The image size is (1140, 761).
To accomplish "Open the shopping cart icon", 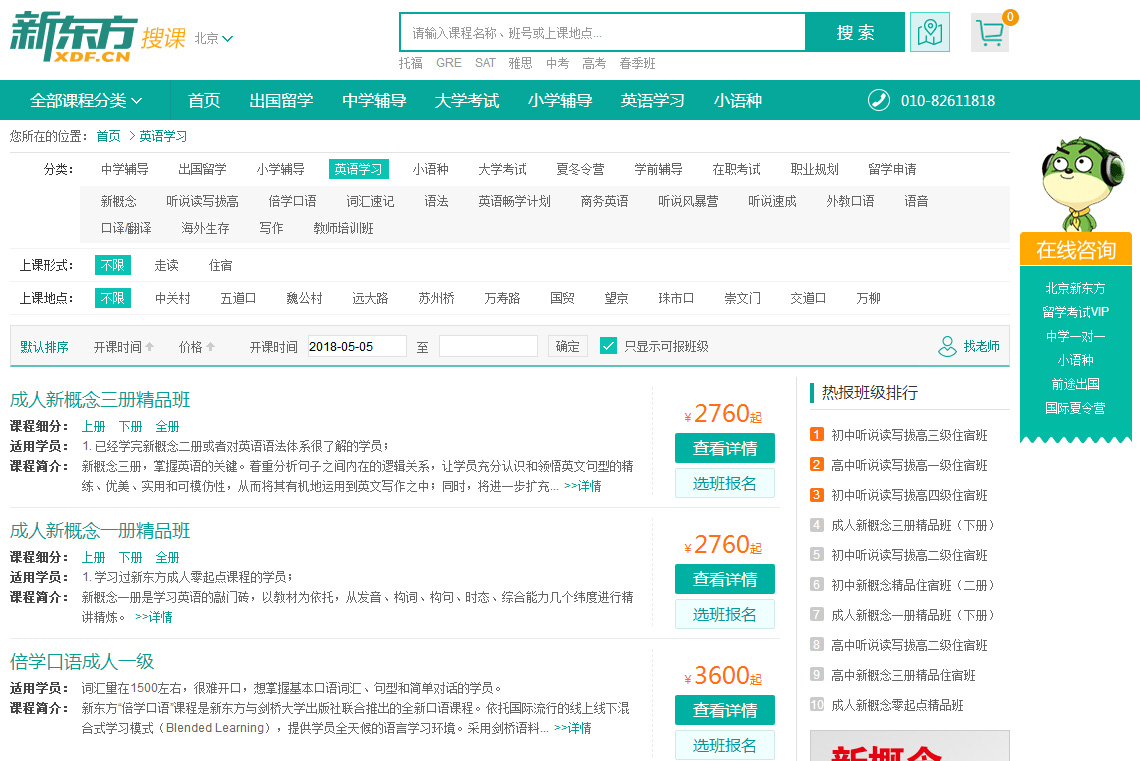I will point(990,32).
